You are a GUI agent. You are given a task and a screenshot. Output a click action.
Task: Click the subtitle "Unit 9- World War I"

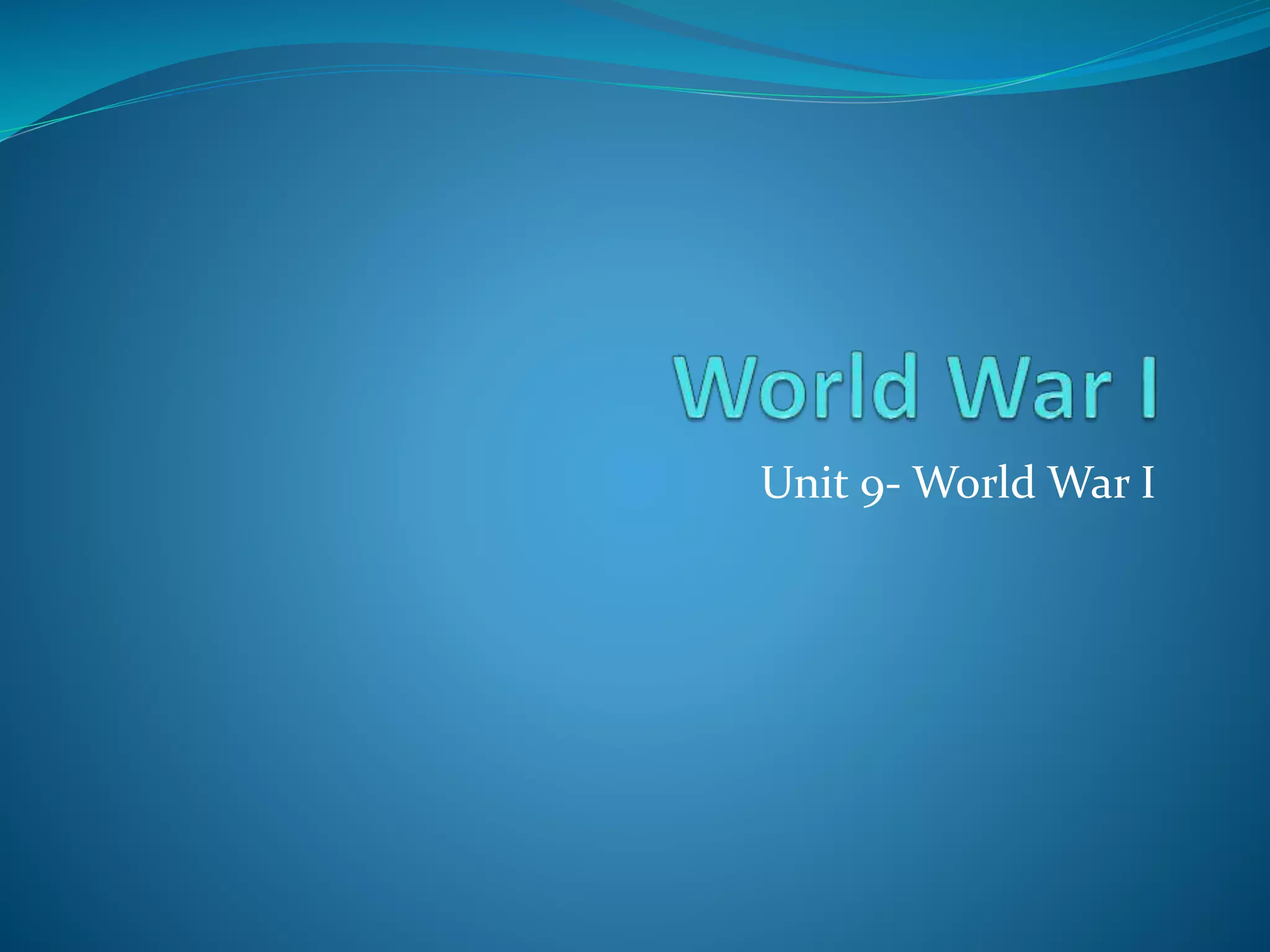tap(957, 483)
